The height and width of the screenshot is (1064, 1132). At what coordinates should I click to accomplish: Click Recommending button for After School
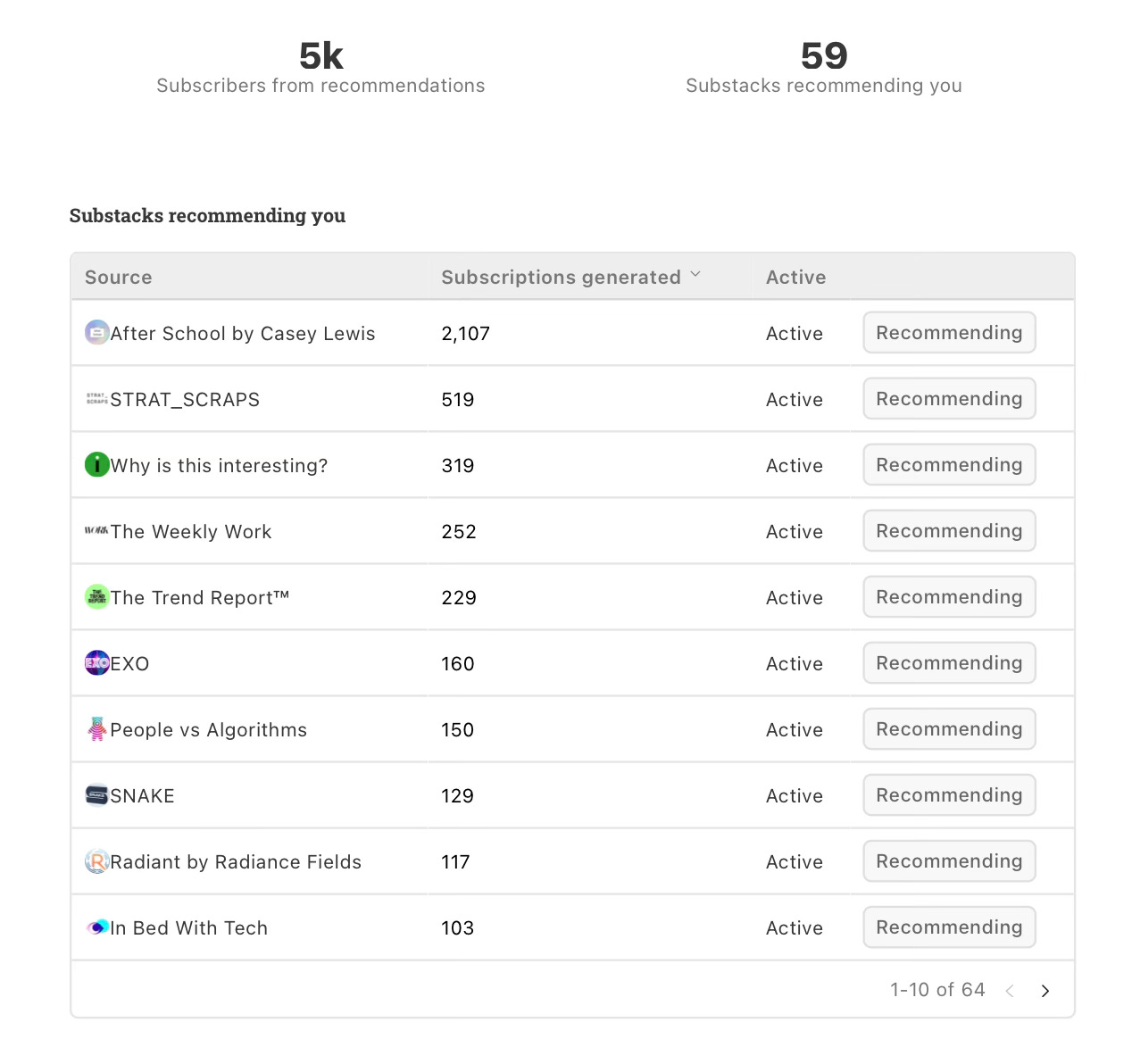pyautogui.click(x=949, y=333)
